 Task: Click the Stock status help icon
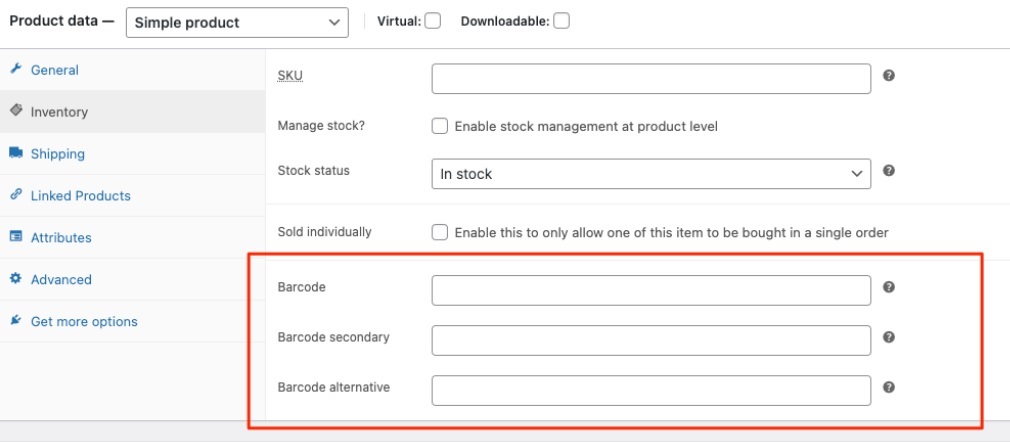pos(889,171)
